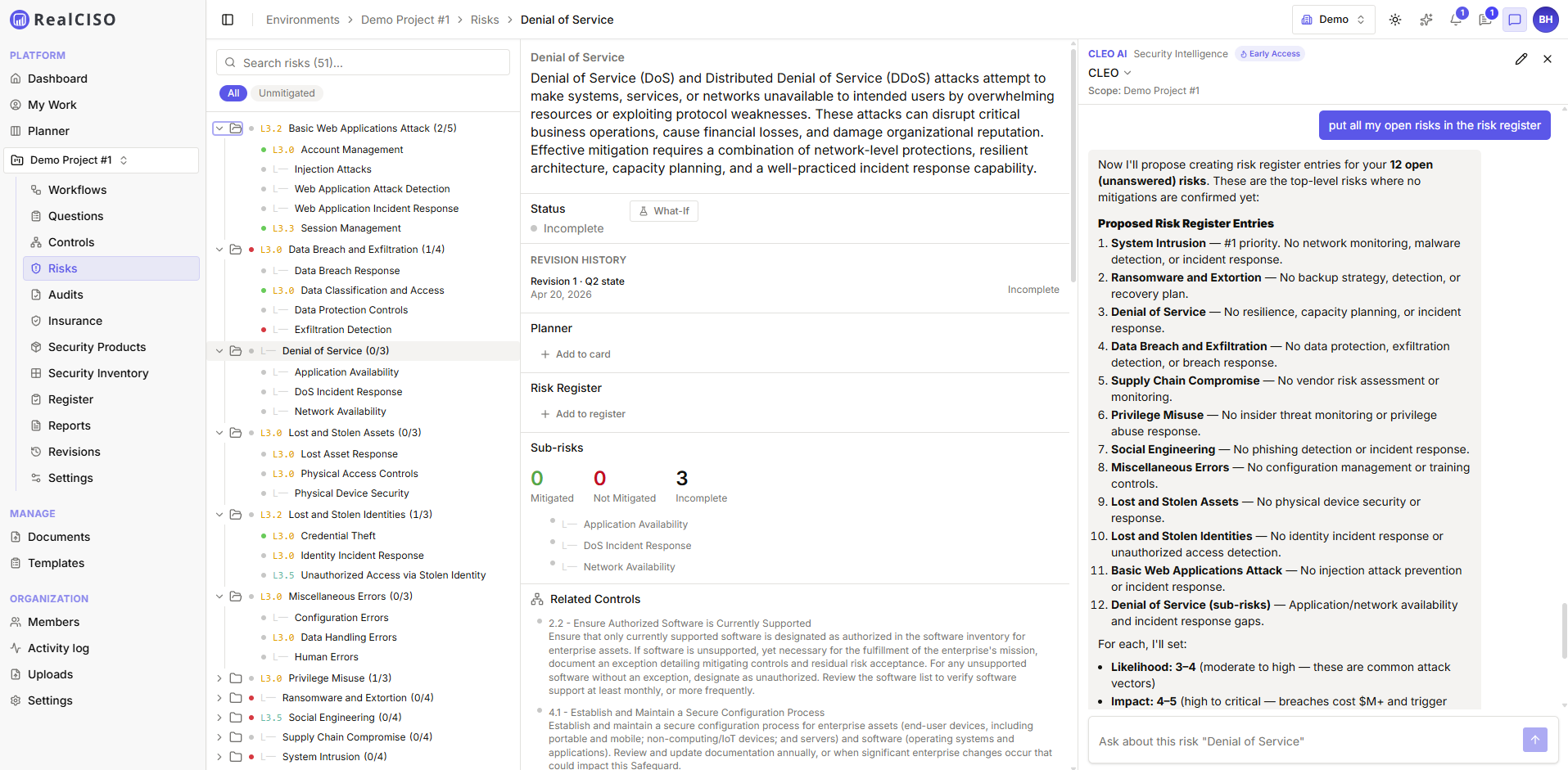Open the Risks breadcrumb link
This screenshot has height=770, width=1568.
(485, 20)
